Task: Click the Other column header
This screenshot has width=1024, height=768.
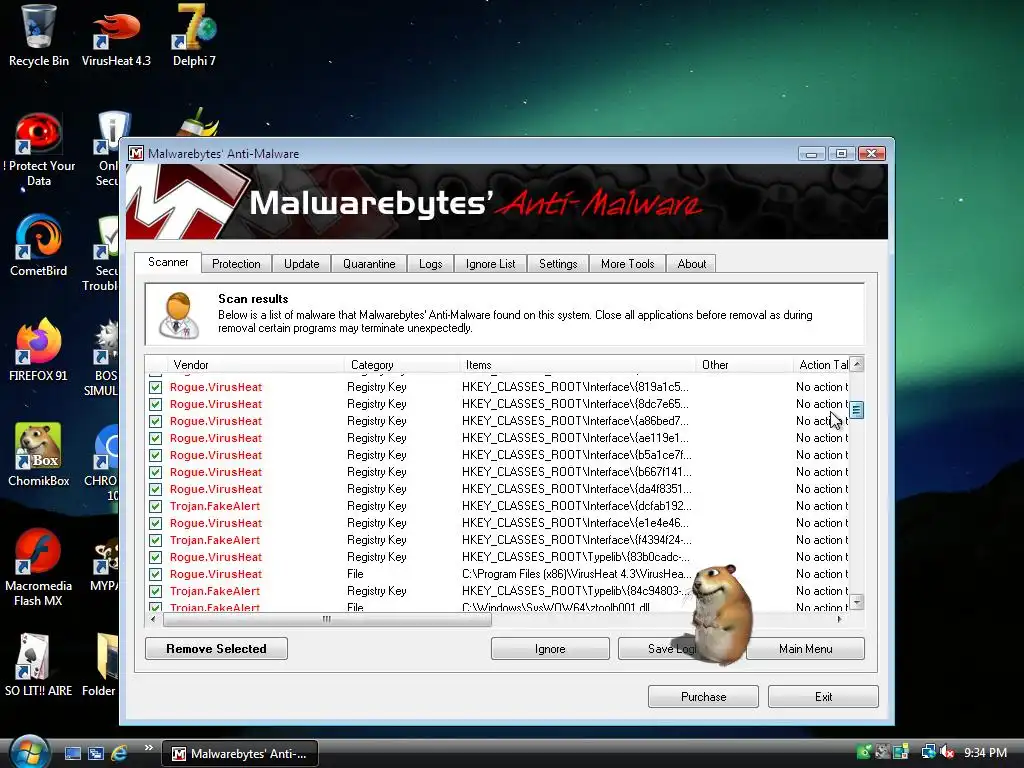Action: coord(744,364)
